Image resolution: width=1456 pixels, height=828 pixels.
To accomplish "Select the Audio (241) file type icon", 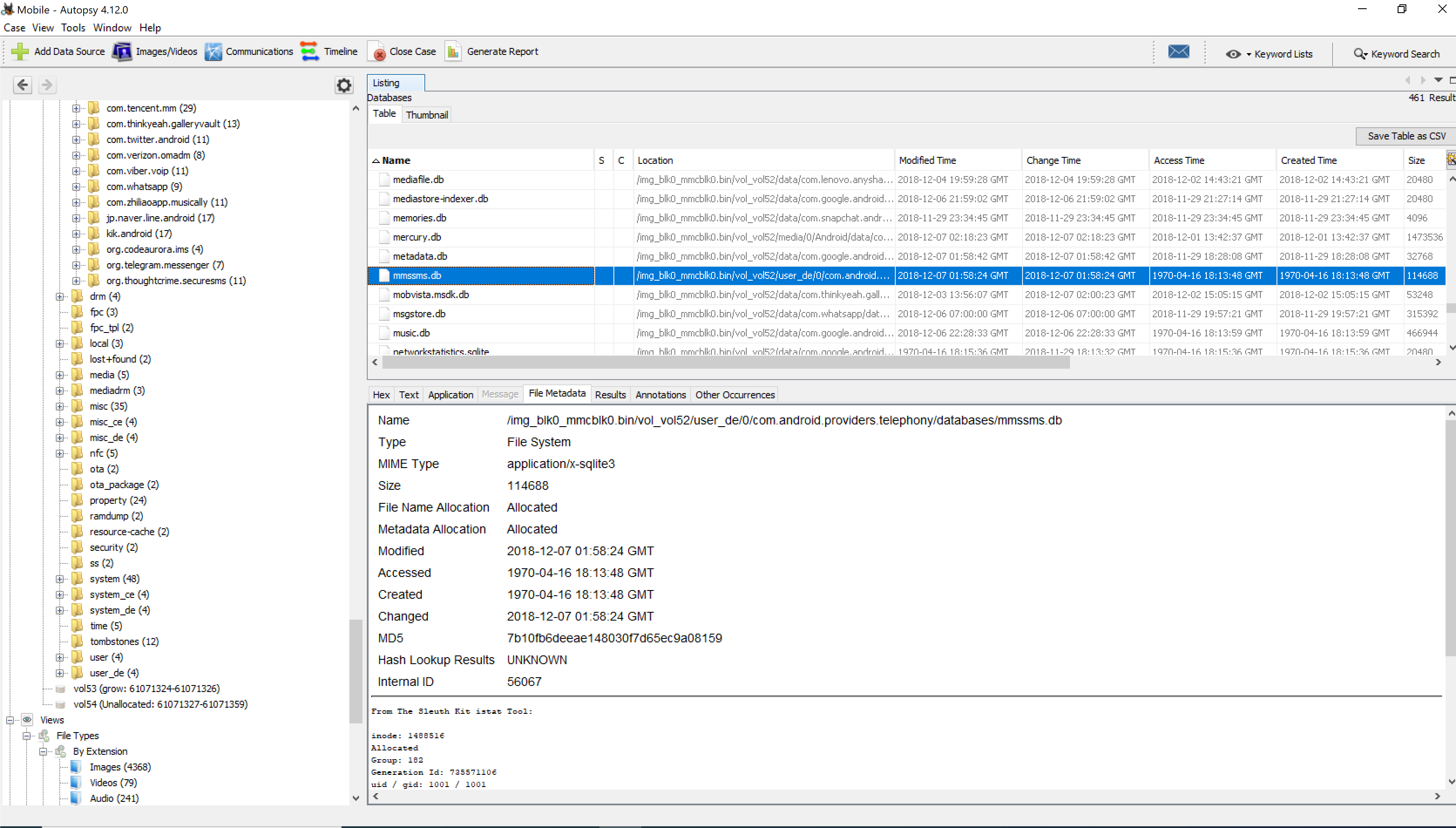I will click(76, 798).
